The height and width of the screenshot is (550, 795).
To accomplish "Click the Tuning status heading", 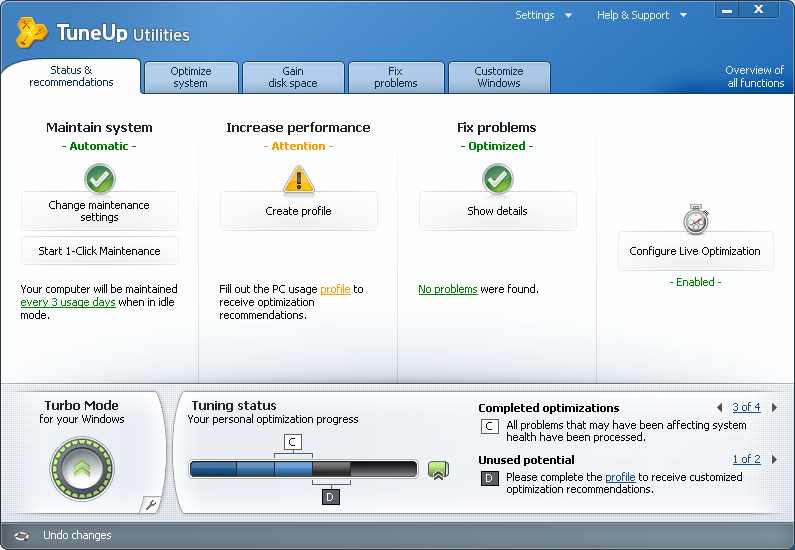I will (x=234, y=406).
